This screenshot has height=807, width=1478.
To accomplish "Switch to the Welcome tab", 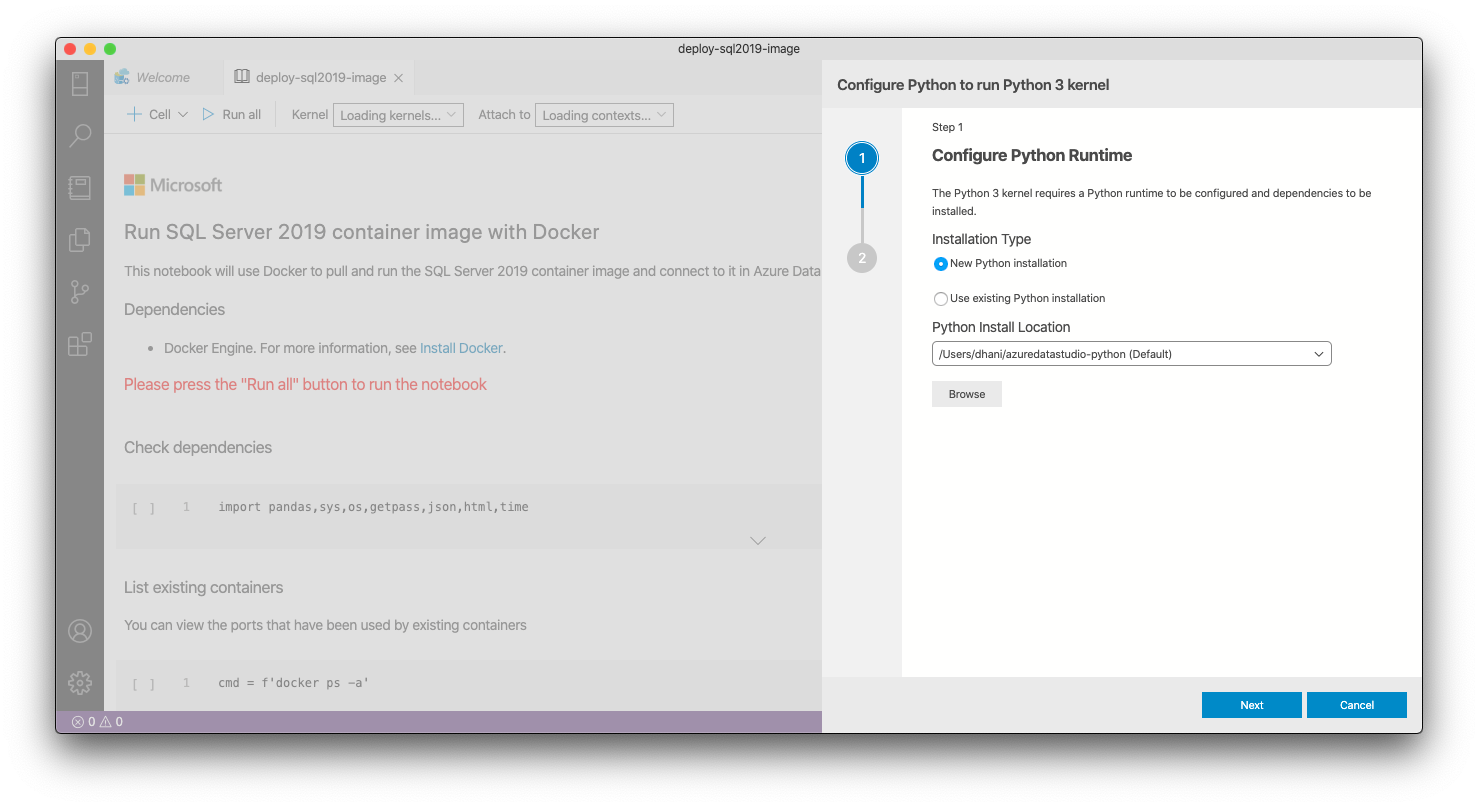I will 162,77.
